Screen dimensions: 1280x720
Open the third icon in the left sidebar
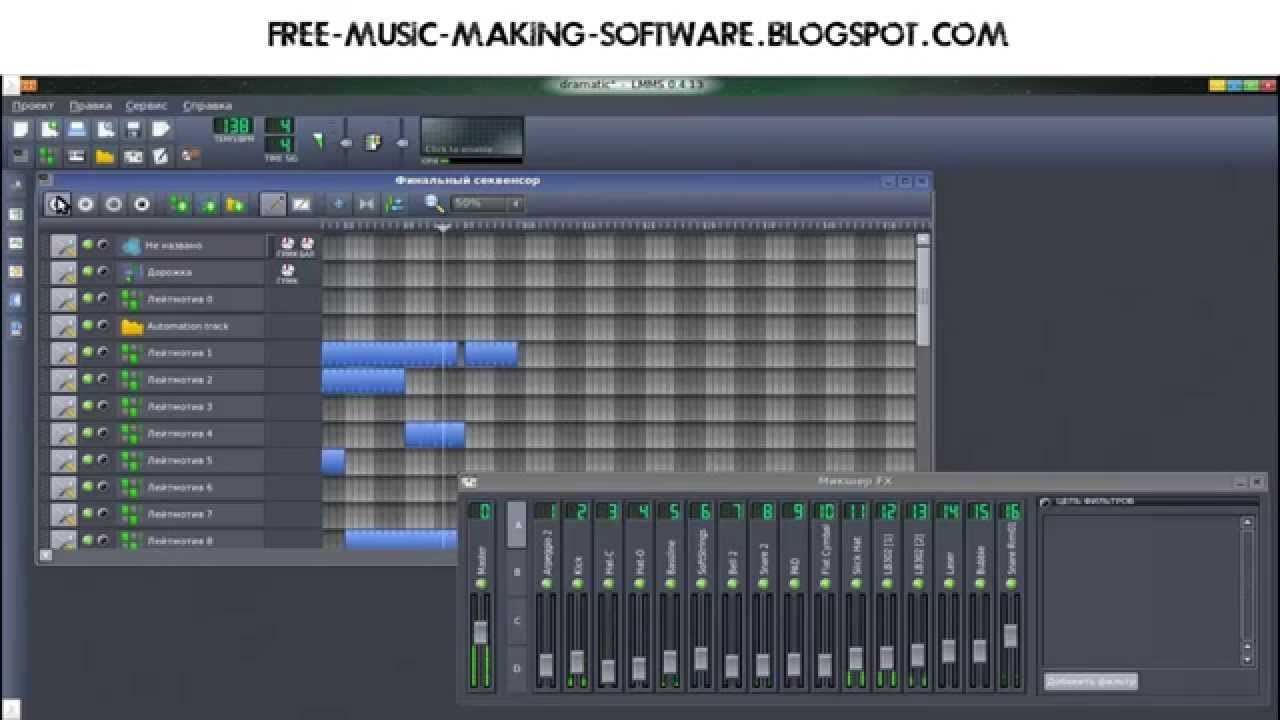click(16, 242)
